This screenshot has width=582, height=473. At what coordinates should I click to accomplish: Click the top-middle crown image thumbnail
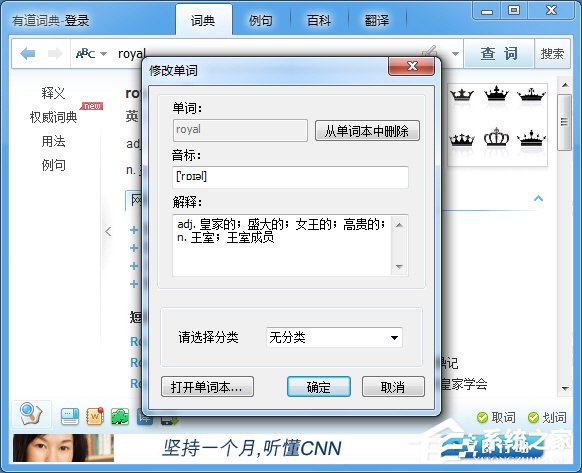496,94
